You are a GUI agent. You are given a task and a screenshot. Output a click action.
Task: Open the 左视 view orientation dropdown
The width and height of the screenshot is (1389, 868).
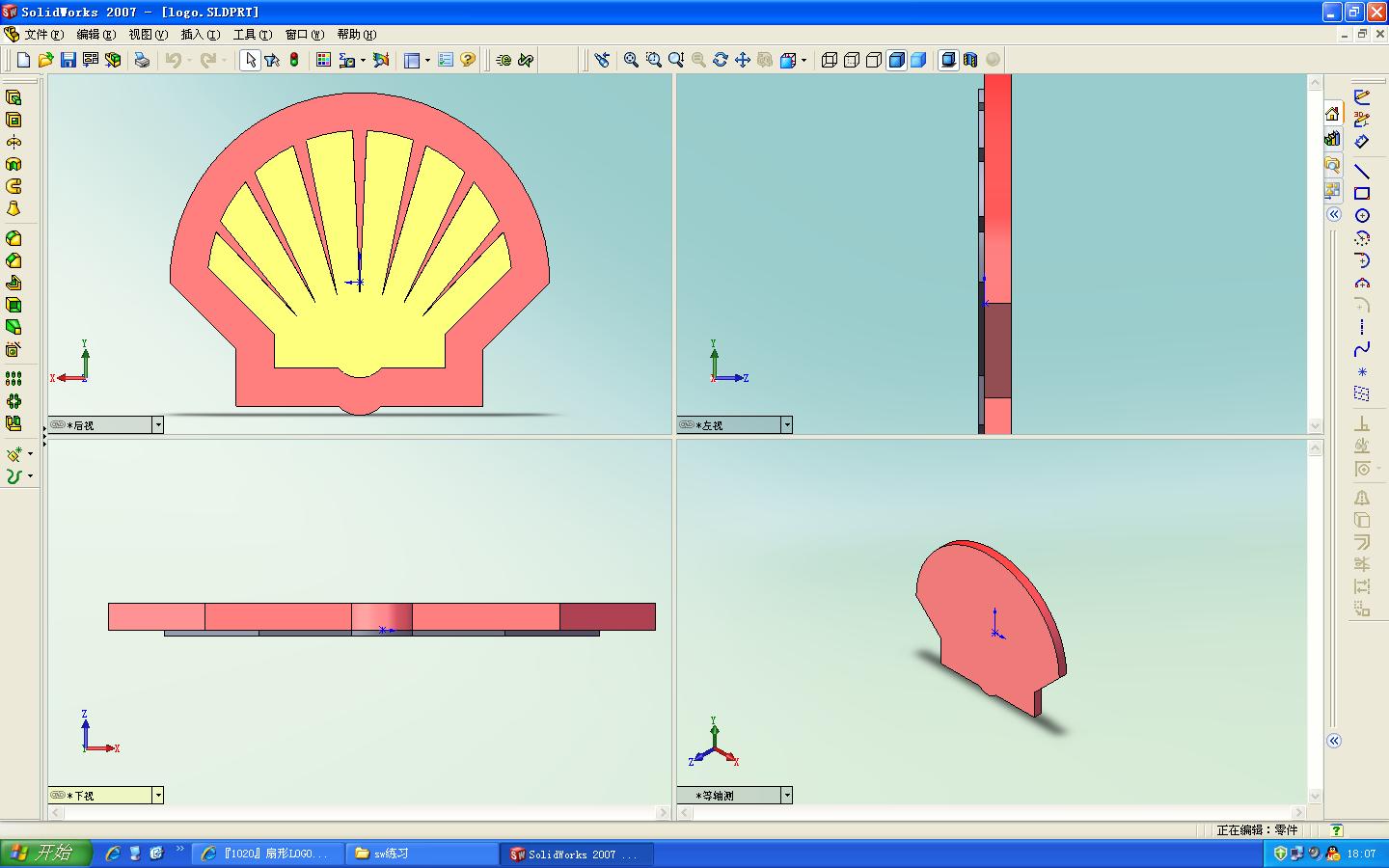(787, 425)
